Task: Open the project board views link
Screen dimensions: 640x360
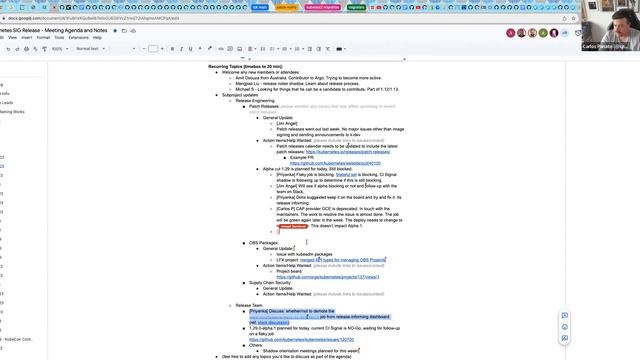Action: (327, 277)
